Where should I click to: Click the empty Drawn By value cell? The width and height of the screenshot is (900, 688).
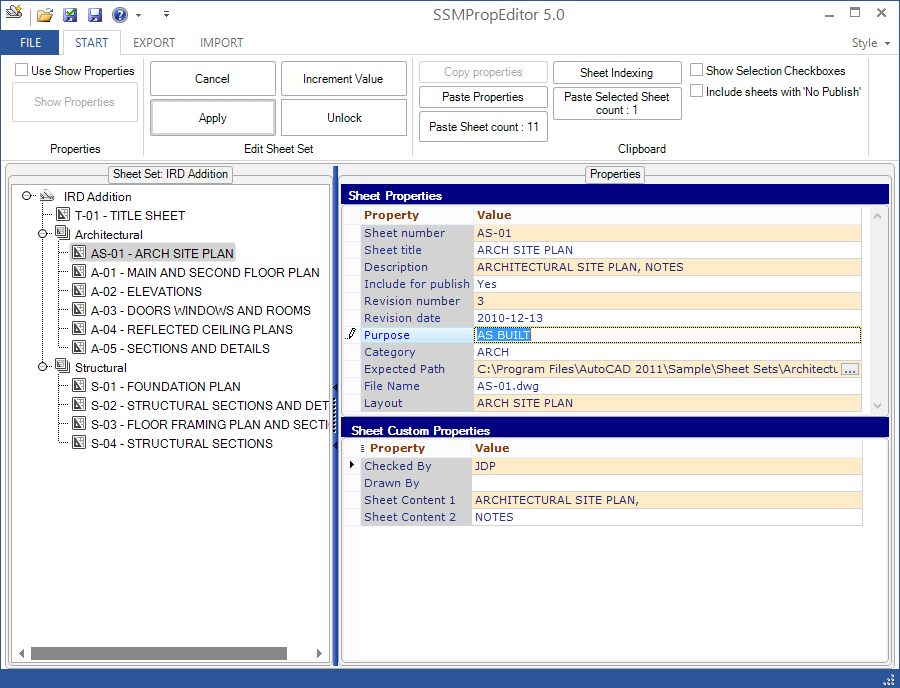tap(667, 483)
